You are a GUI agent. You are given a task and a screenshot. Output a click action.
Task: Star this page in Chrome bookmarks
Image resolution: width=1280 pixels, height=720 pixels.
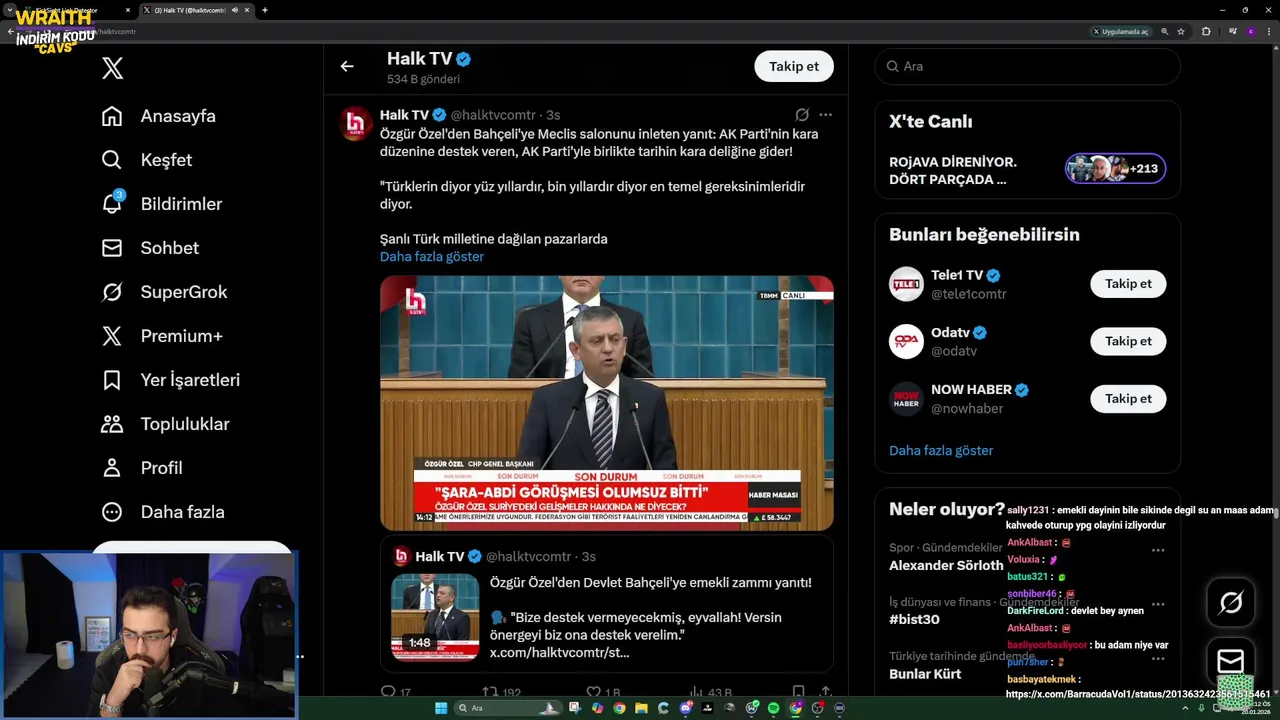coord(1181,31)
